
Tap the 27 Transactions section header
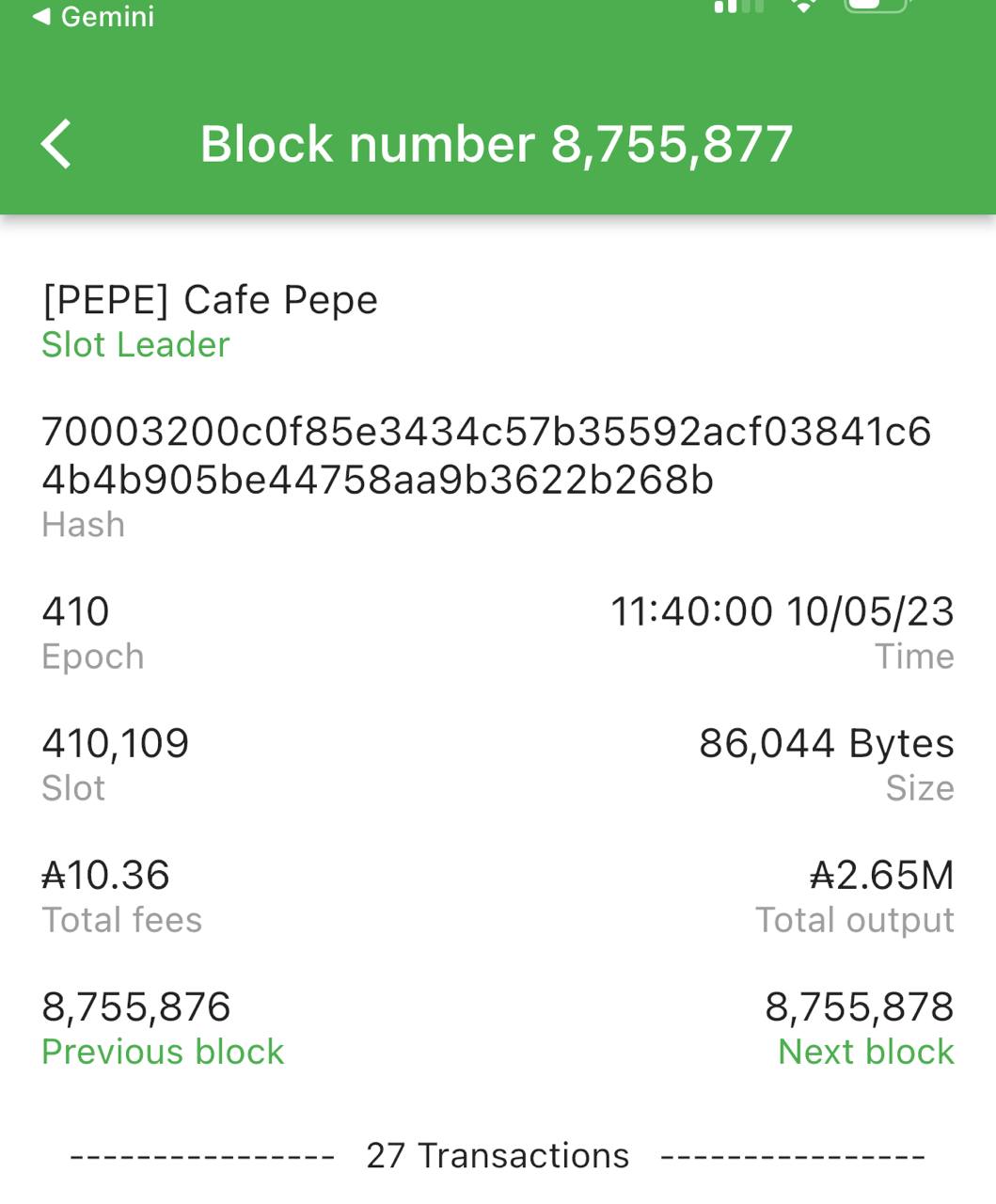coord(498,1156)
